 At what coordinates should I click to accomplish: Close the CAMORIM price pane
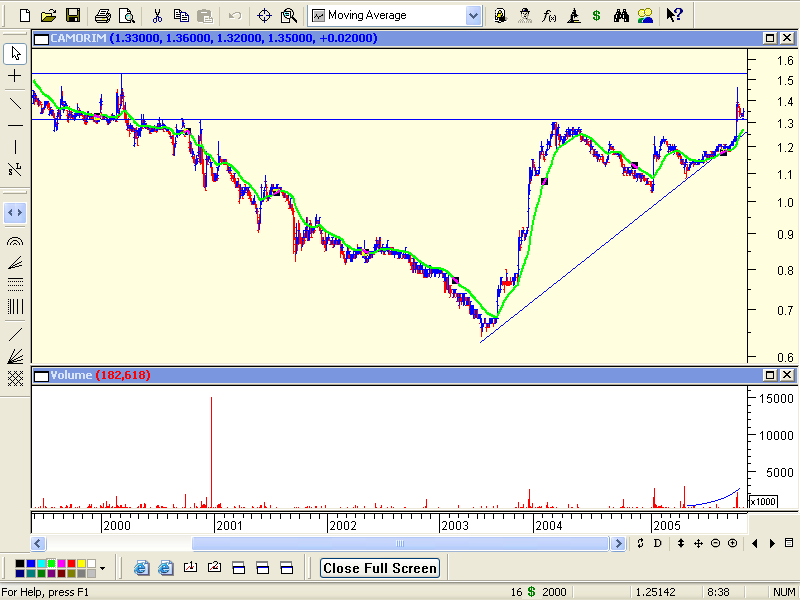click(787, 38)
